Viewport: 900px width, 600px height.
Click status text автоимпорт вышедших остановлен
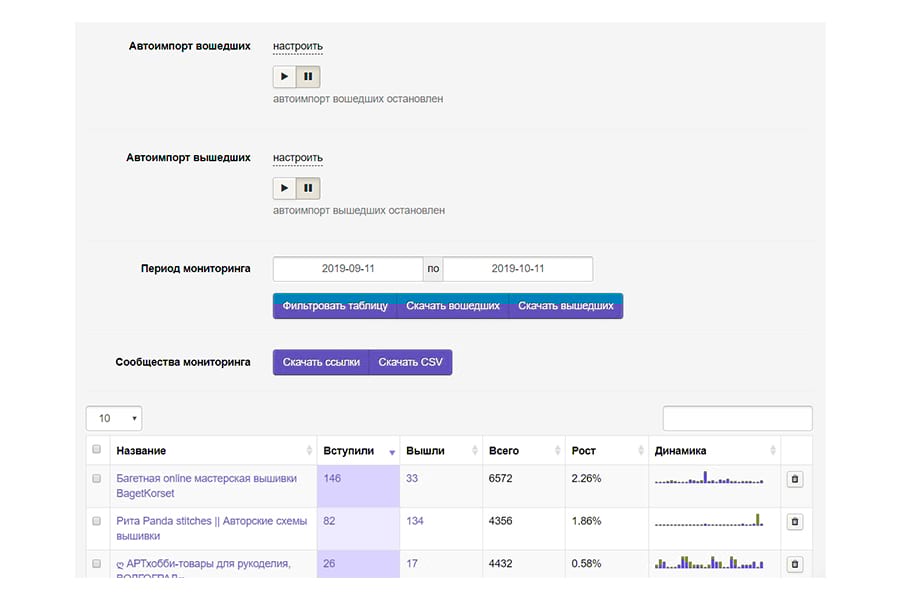[359, 210]
